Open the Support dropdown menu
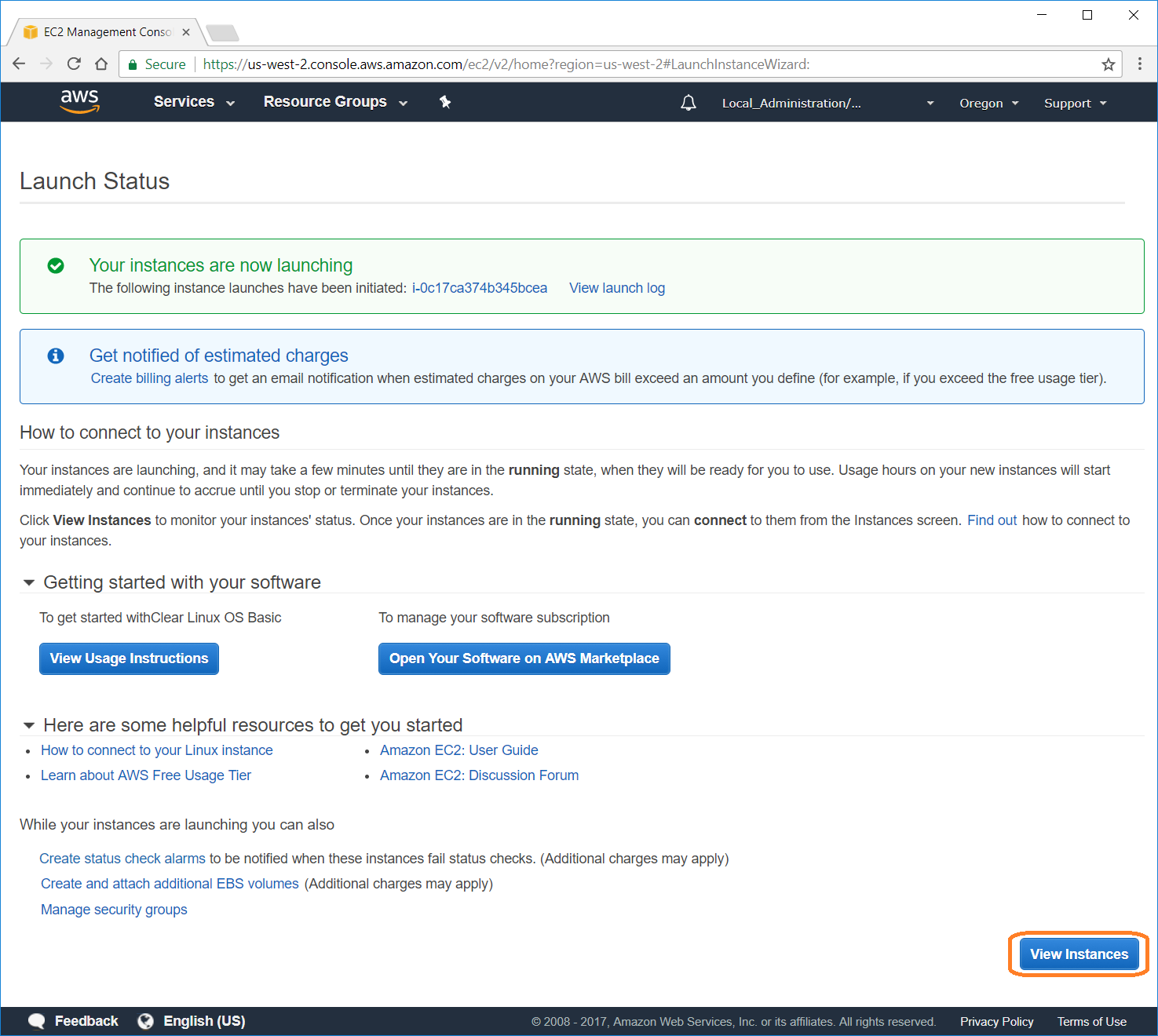 (x=1075, y=103)
